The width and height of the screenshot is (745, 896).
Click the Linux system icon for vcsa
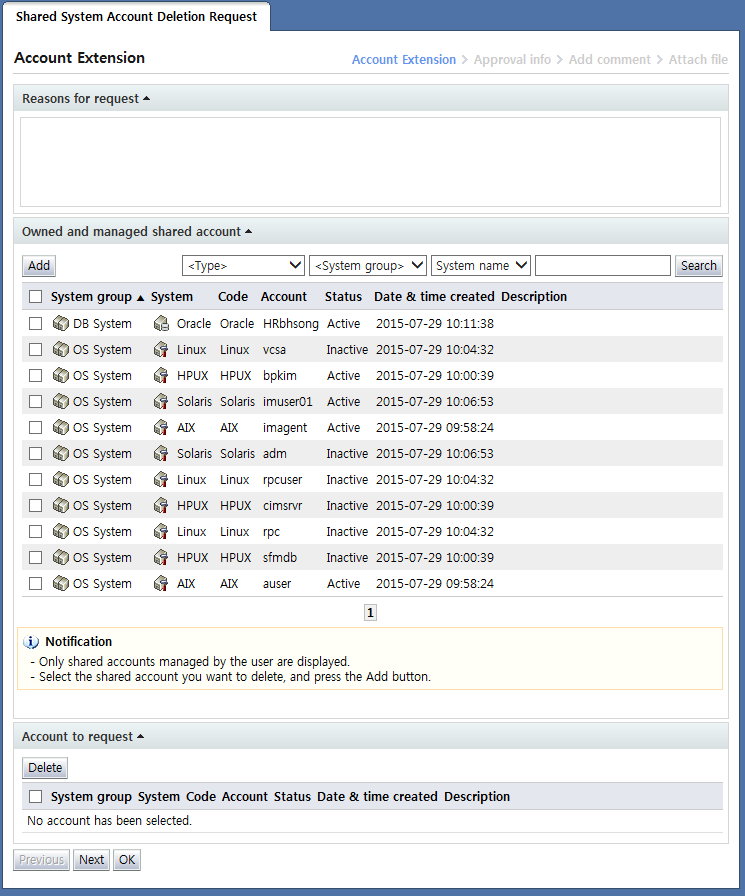tap(161, 350)
